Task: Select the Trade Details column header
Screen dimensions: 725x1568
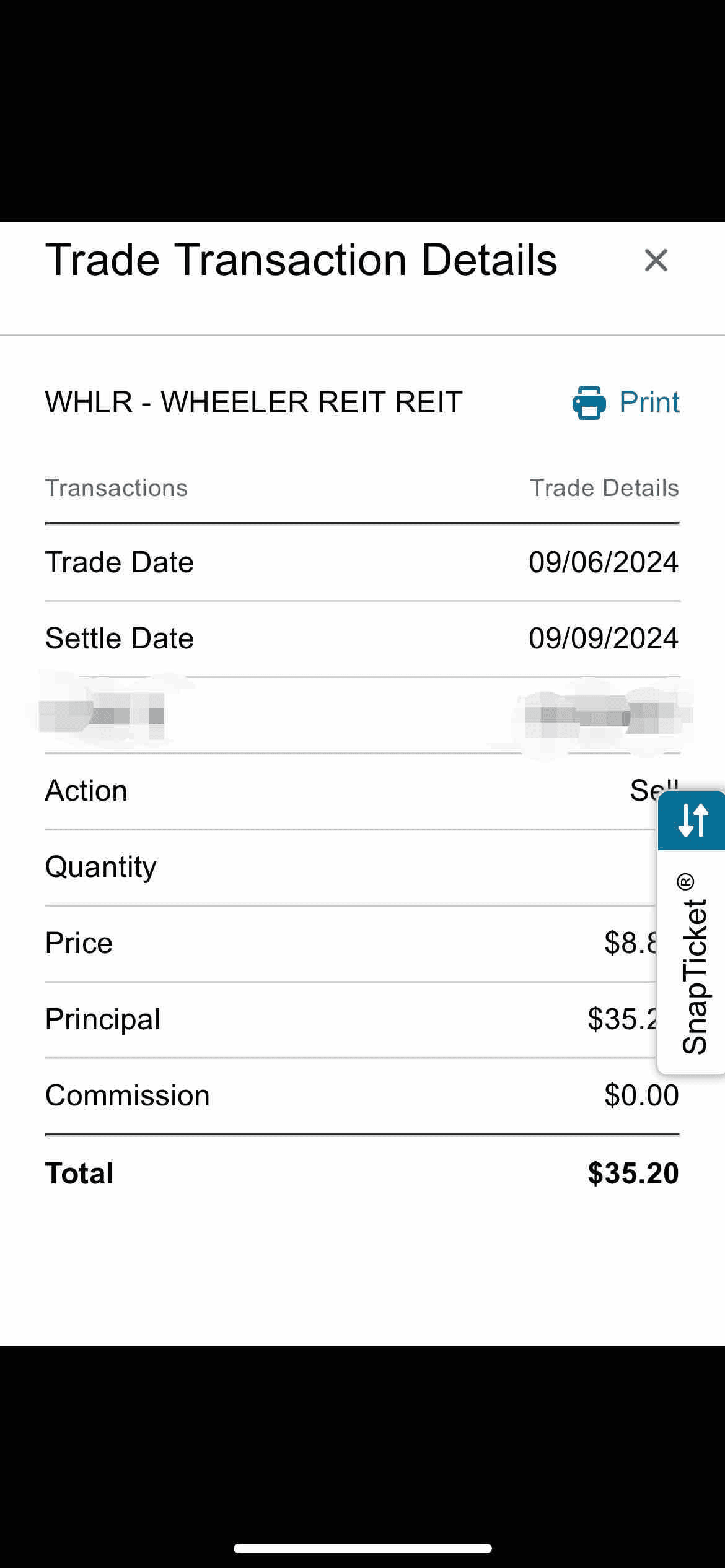Action: [604, 488]
